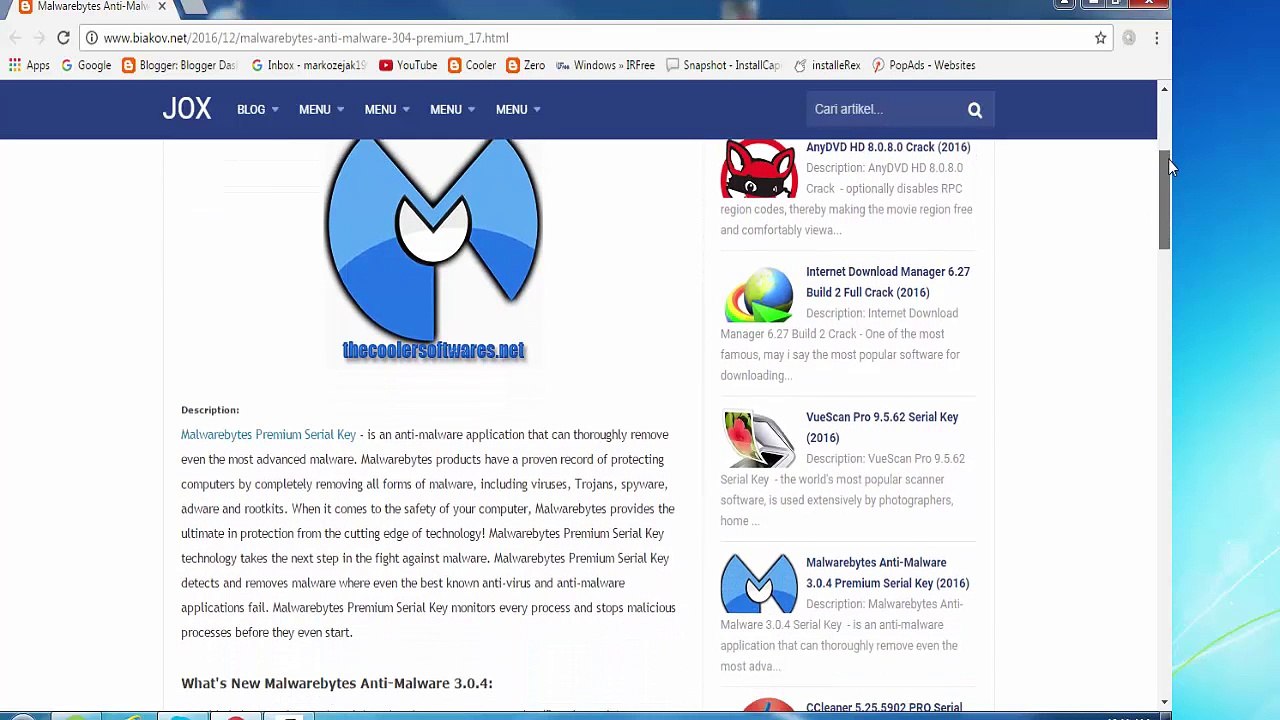View site information icon in address bar

[x=91, y=38]
